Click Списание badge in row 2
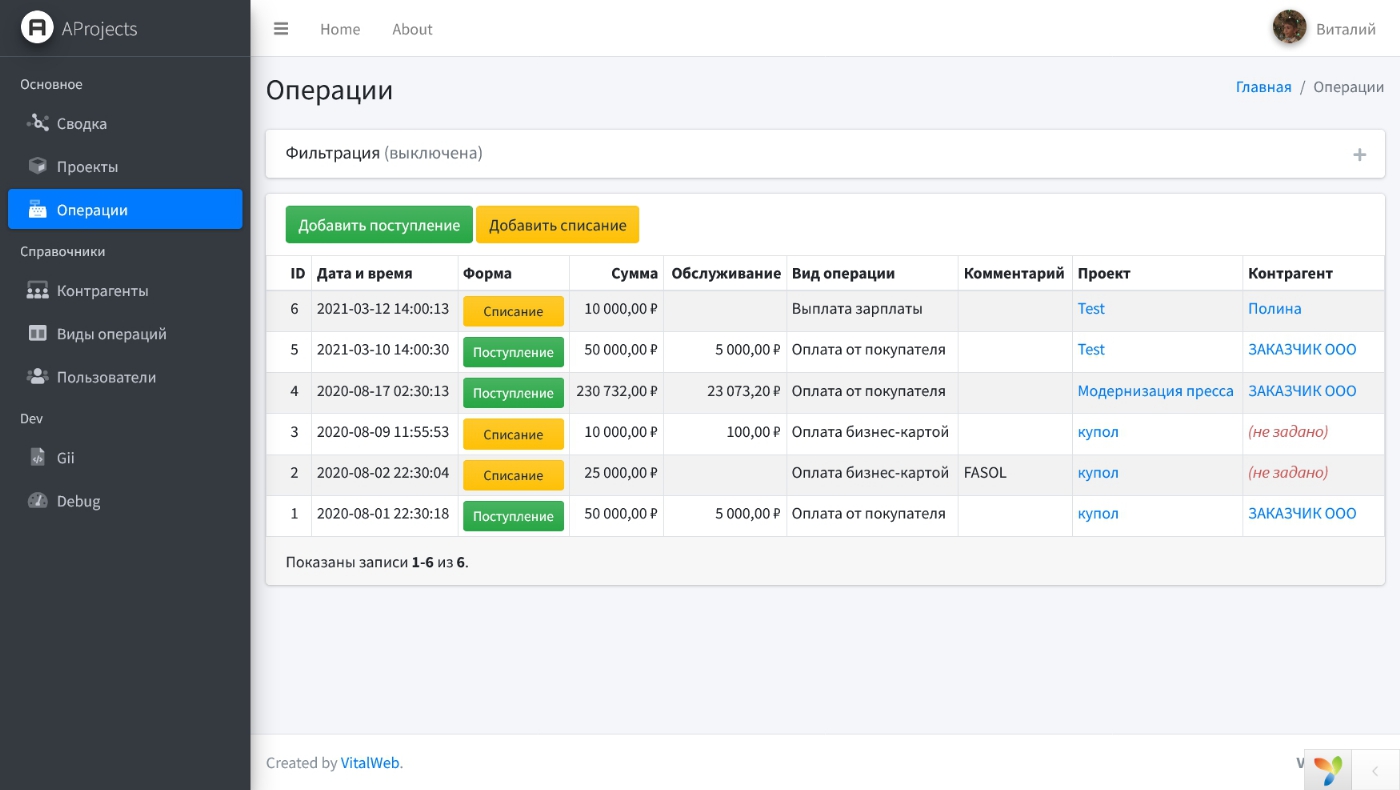Viewport: 1400px width, 790px height. tap(513, 475)
